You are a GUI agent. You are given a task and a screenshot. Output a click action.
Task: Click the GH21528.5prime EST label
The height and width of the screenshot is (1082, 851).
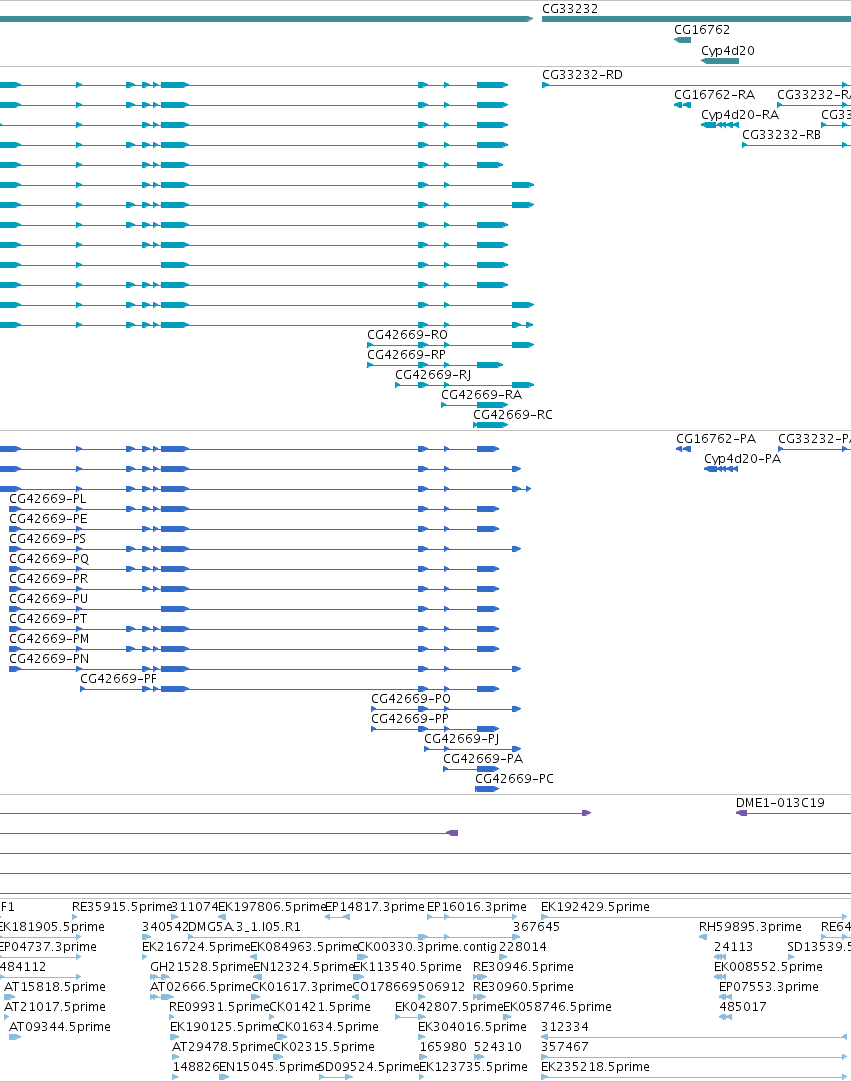coord(202,967)
